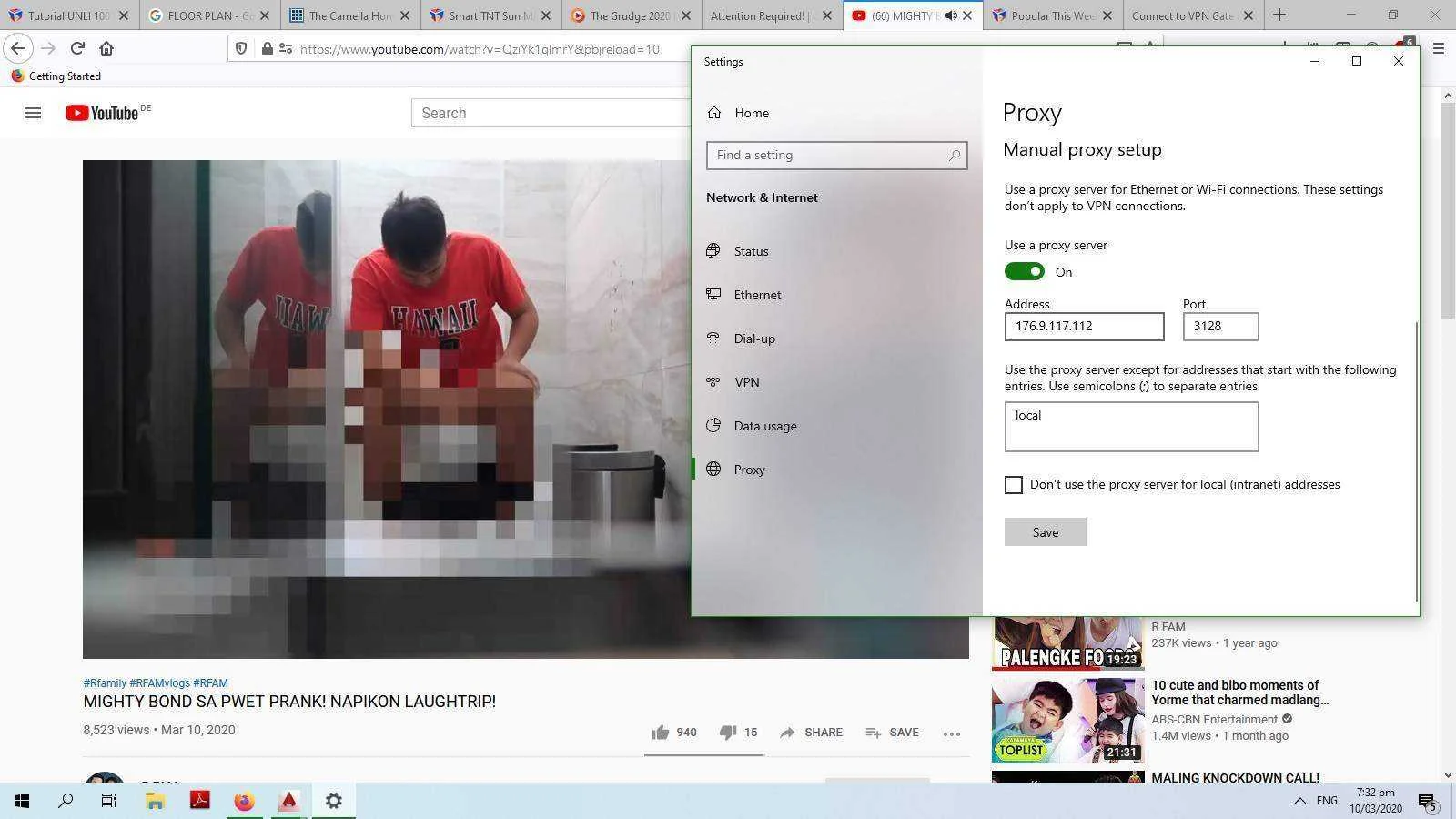
Task: Switch to FLOOR PLAN Google tab
Action: [209, 15]
